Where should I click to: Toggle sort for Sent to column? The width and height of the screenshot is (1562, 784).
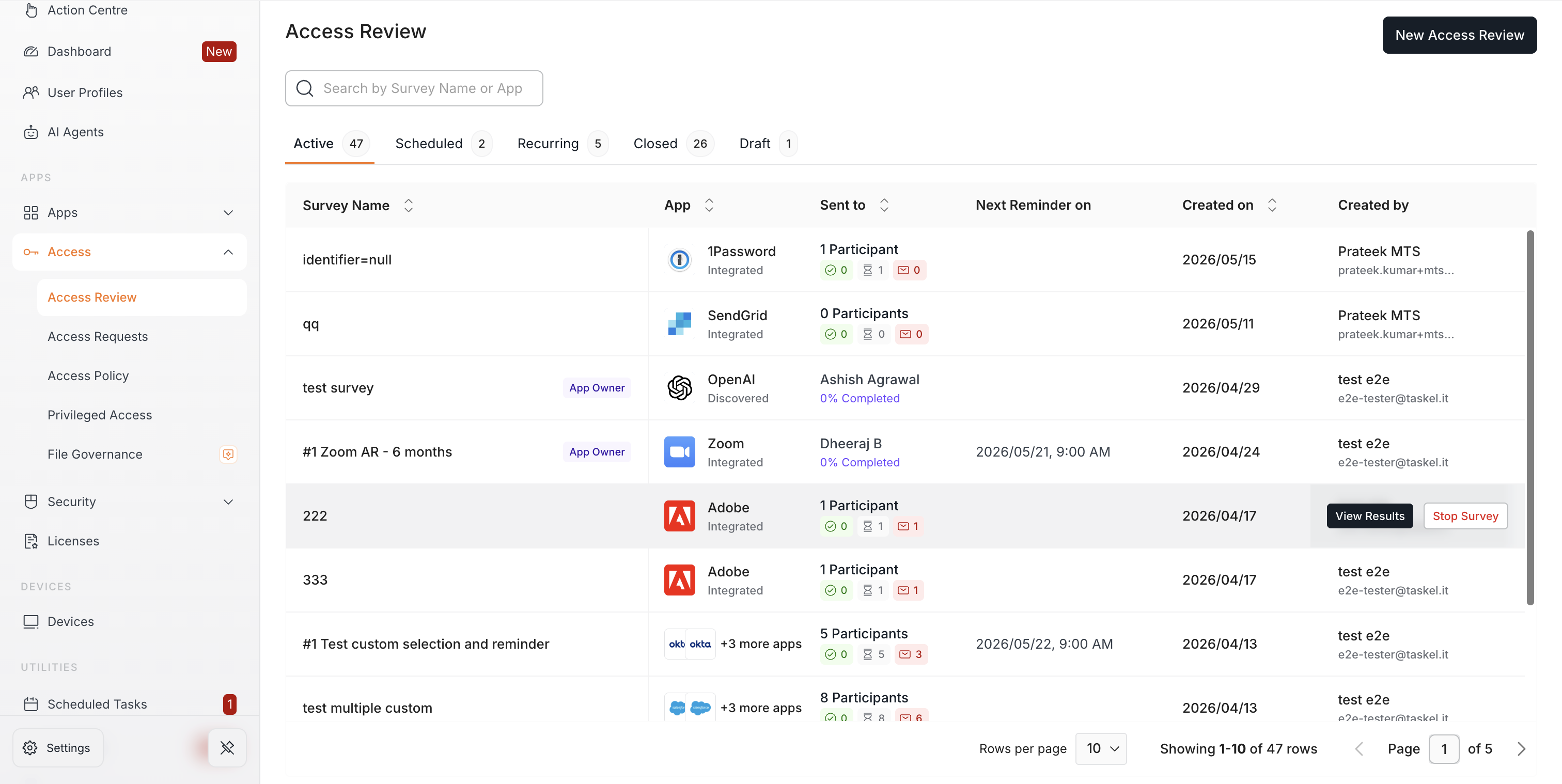pos(883,206)
